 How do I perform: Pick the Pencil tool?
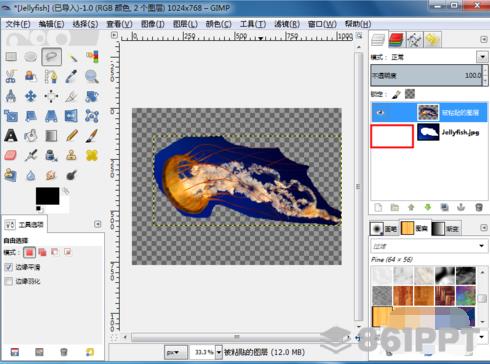coord(72,136)
